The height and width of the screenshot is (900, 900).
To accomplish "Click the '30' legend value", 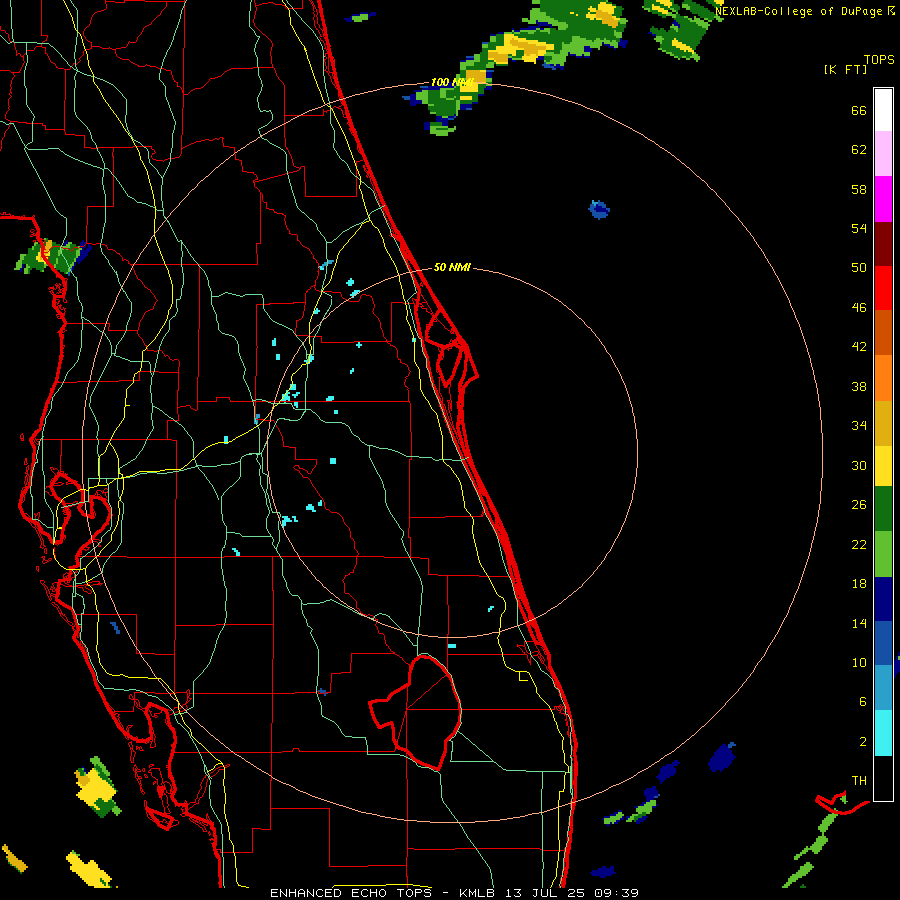I will click(x=859, y=465).
